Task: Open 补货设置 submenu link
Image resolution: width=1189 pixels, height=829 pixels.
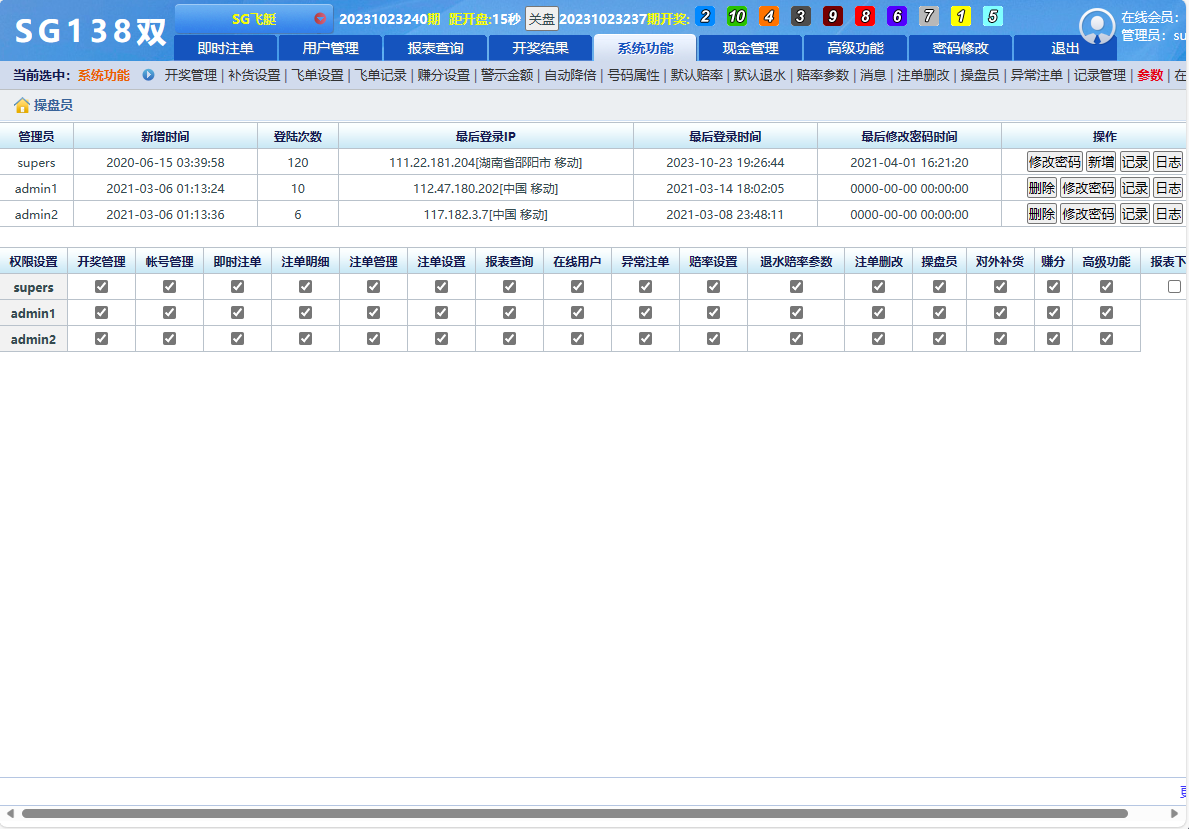Action: click(x=254, y=75)
